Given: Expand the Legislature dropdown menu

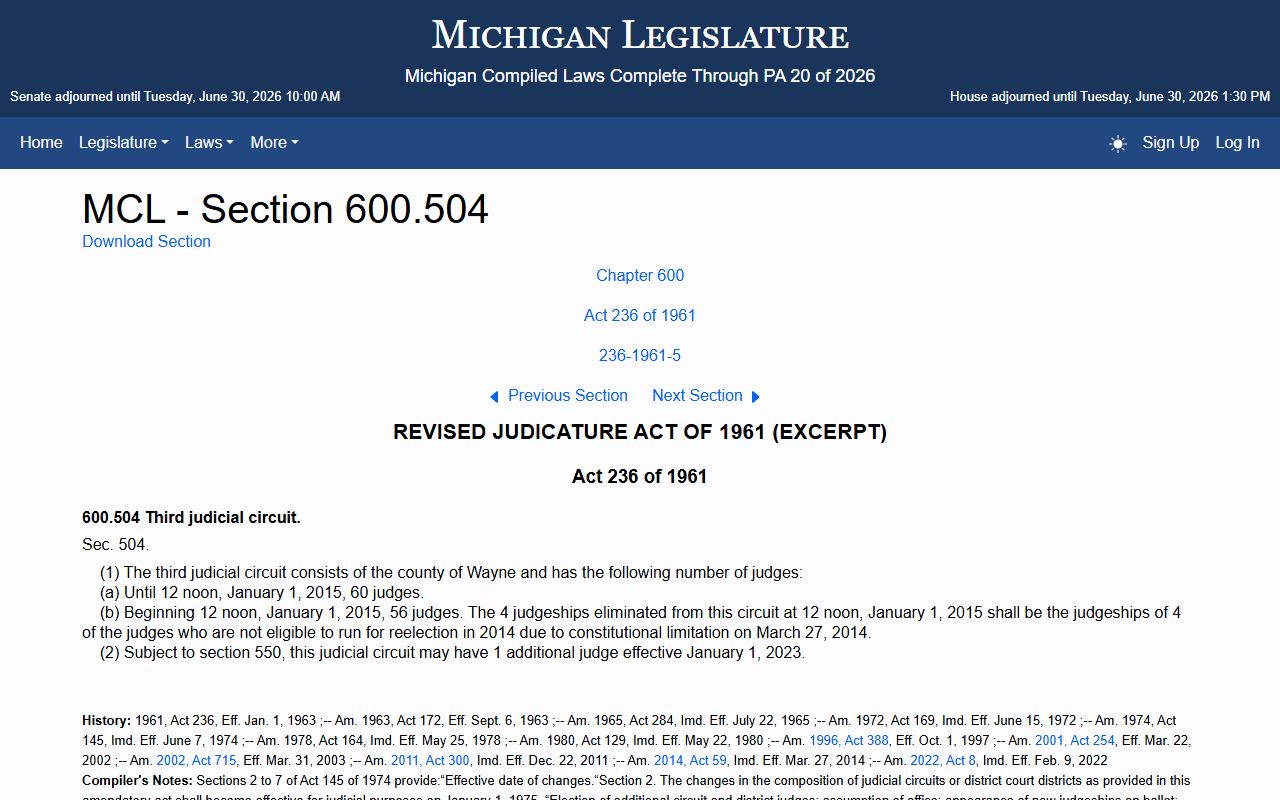Looking at the screenshot, I should tap(124, 142).
